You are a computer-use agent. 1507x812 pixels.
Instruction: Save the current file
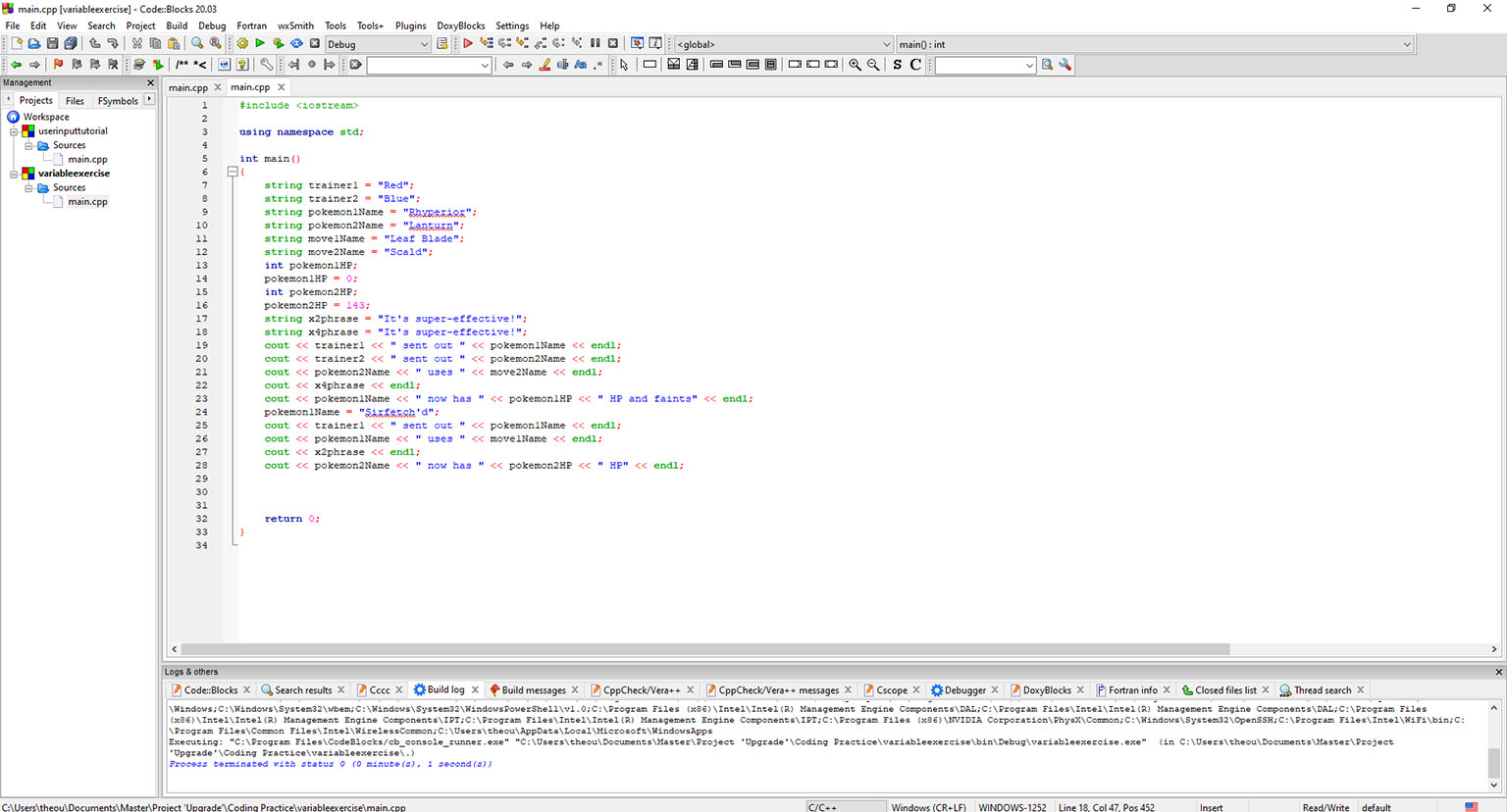pos(53,44)
